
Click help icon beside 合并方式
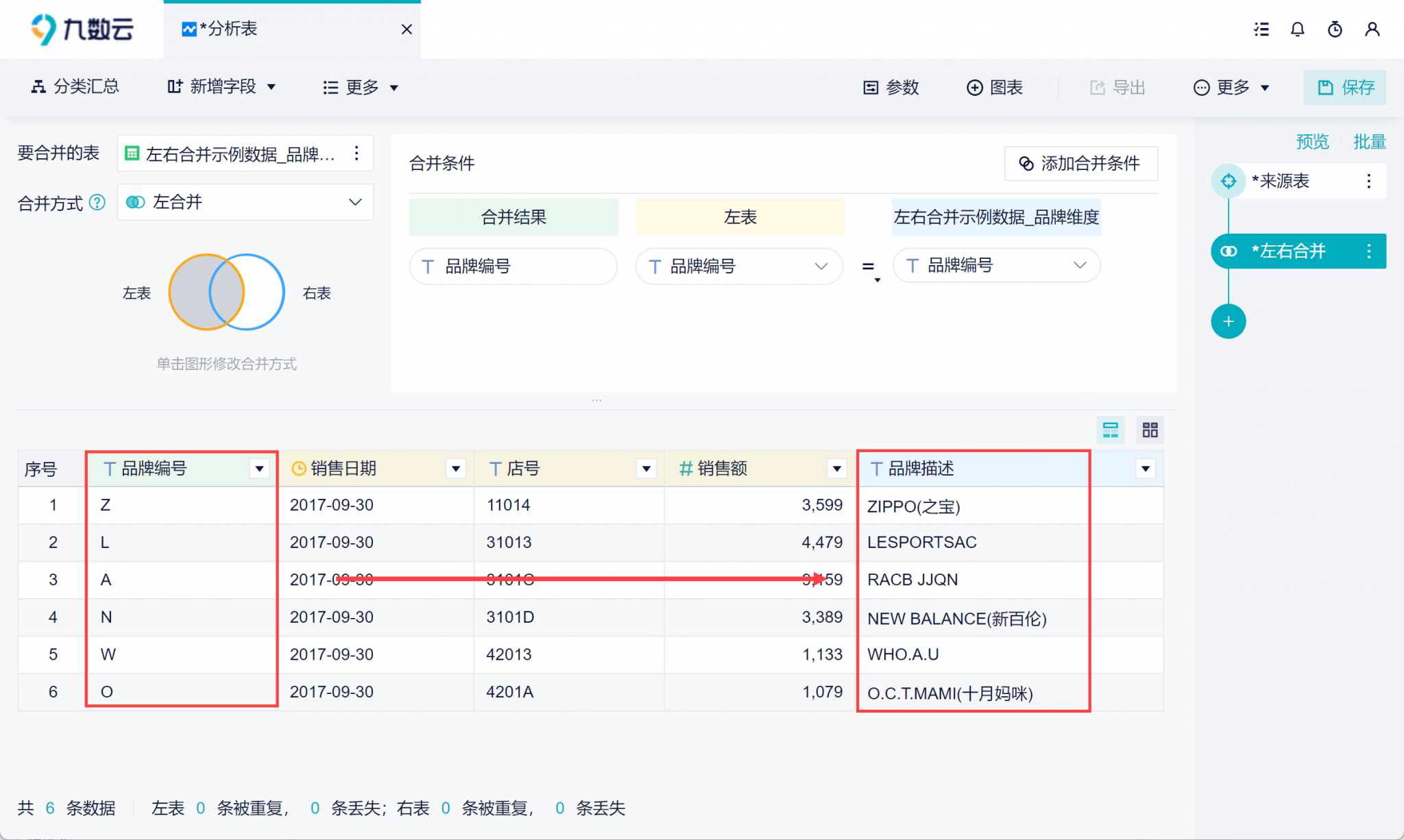pos(98,202)
